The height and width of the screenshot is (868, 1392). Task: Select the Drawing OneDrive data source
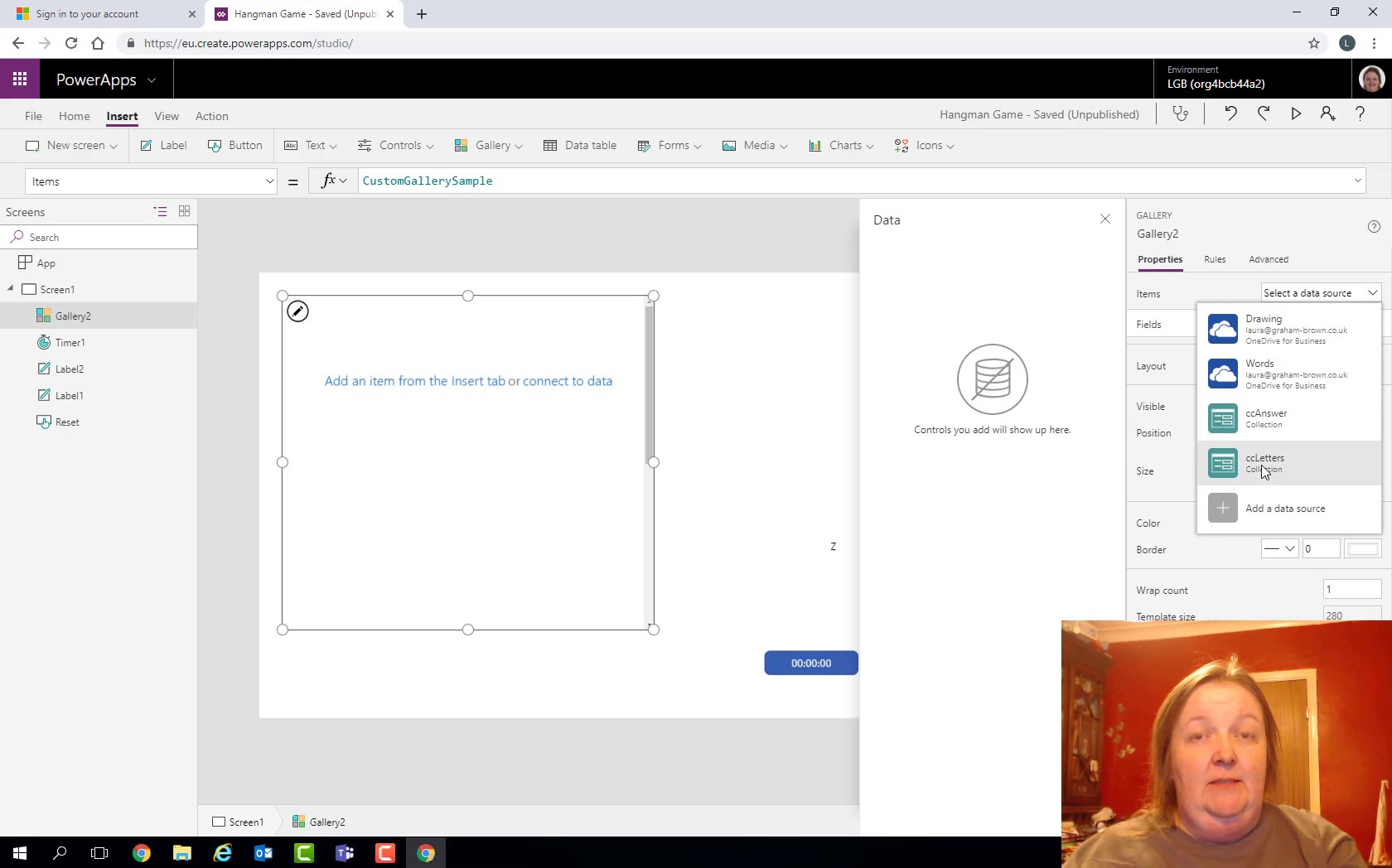tap(1288, 329)
